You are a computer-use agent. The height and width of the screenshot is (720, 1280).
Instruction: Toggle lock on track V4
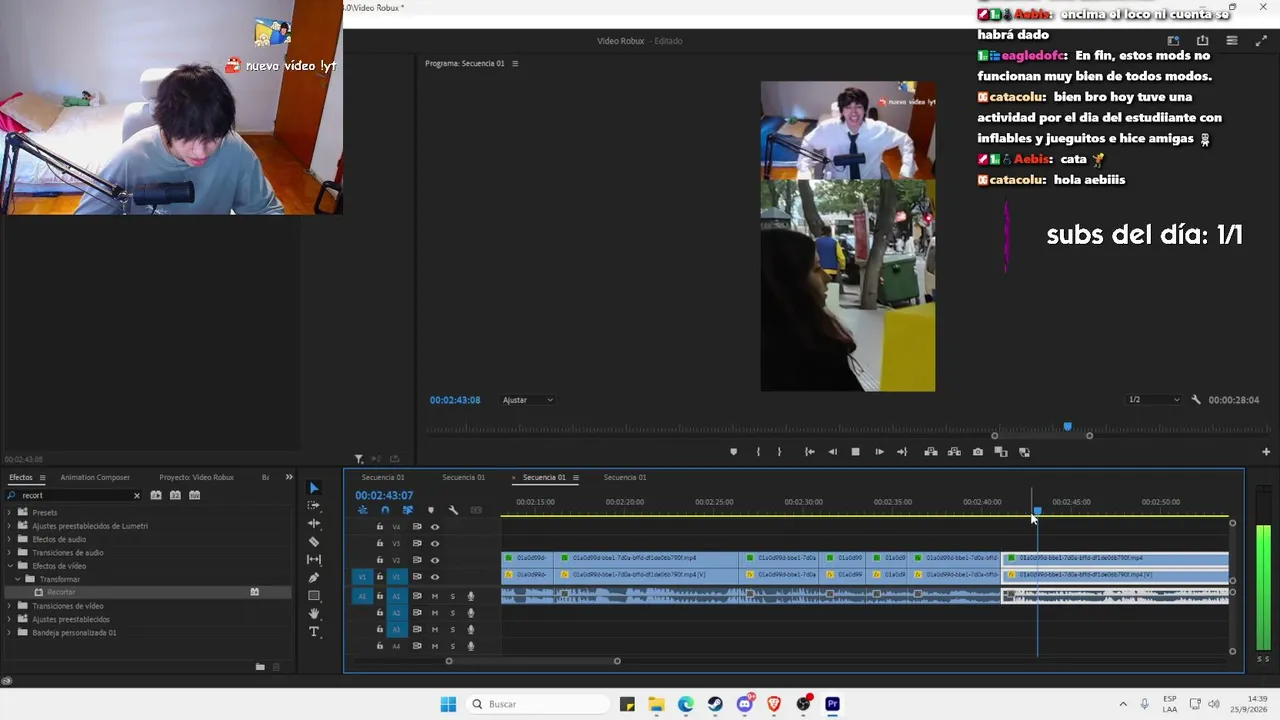click(380, 527)
